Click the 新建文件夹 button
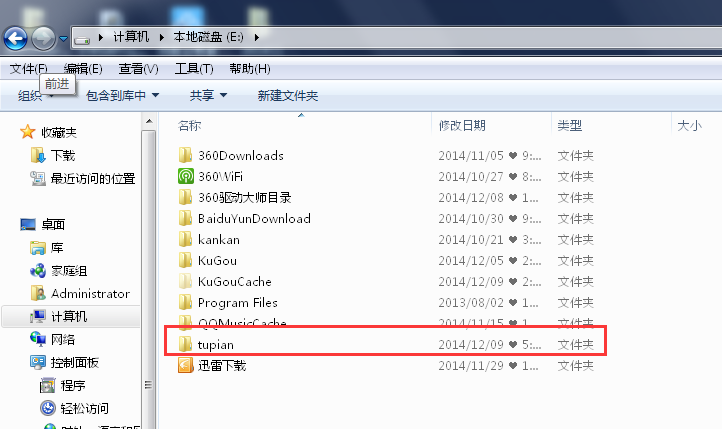Viewport: 722px width, 429px height. (287, 95)
